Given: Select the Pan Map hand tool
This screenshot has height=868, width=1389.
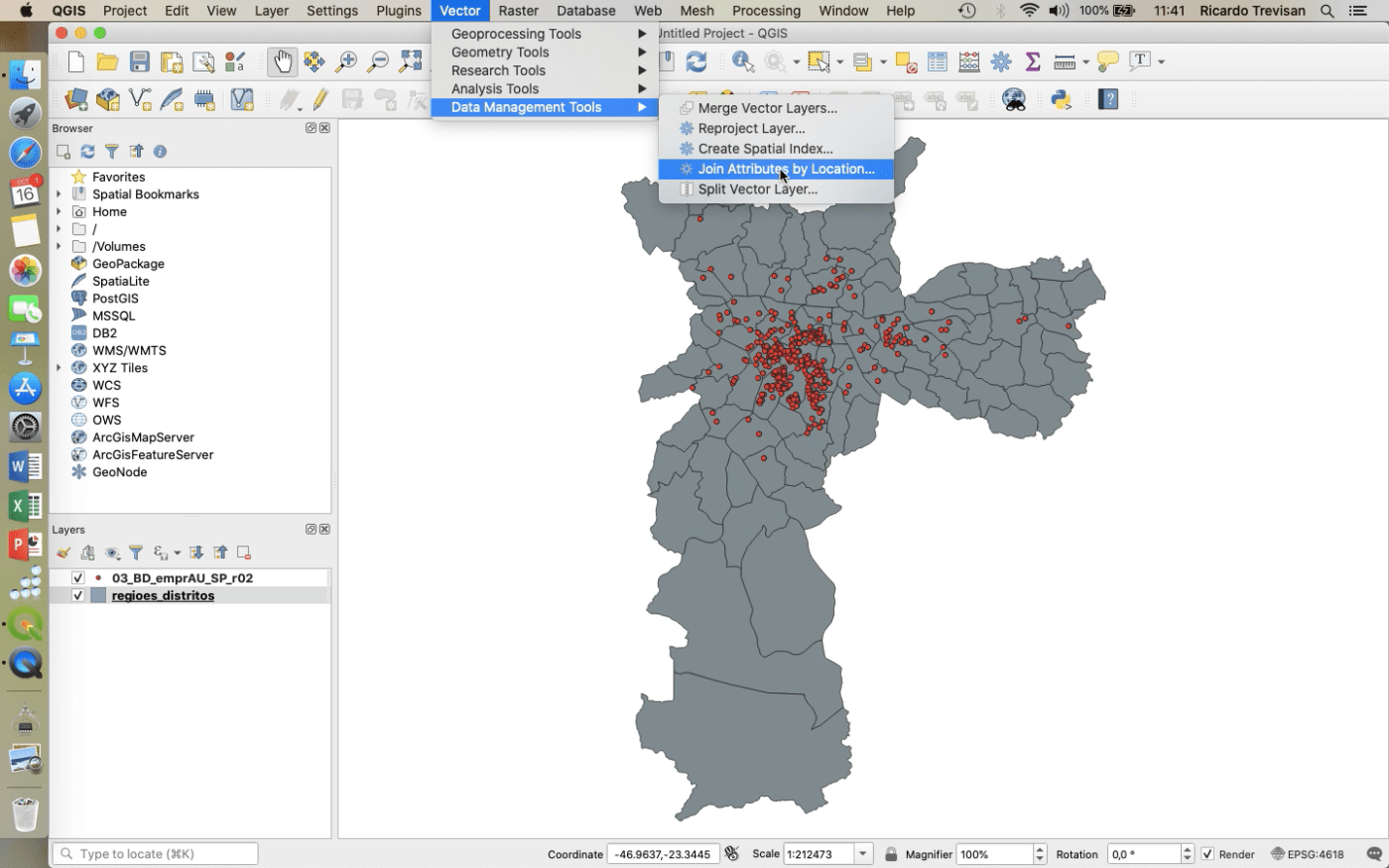Looking at the screenshot, I should (x=283, y=62).
